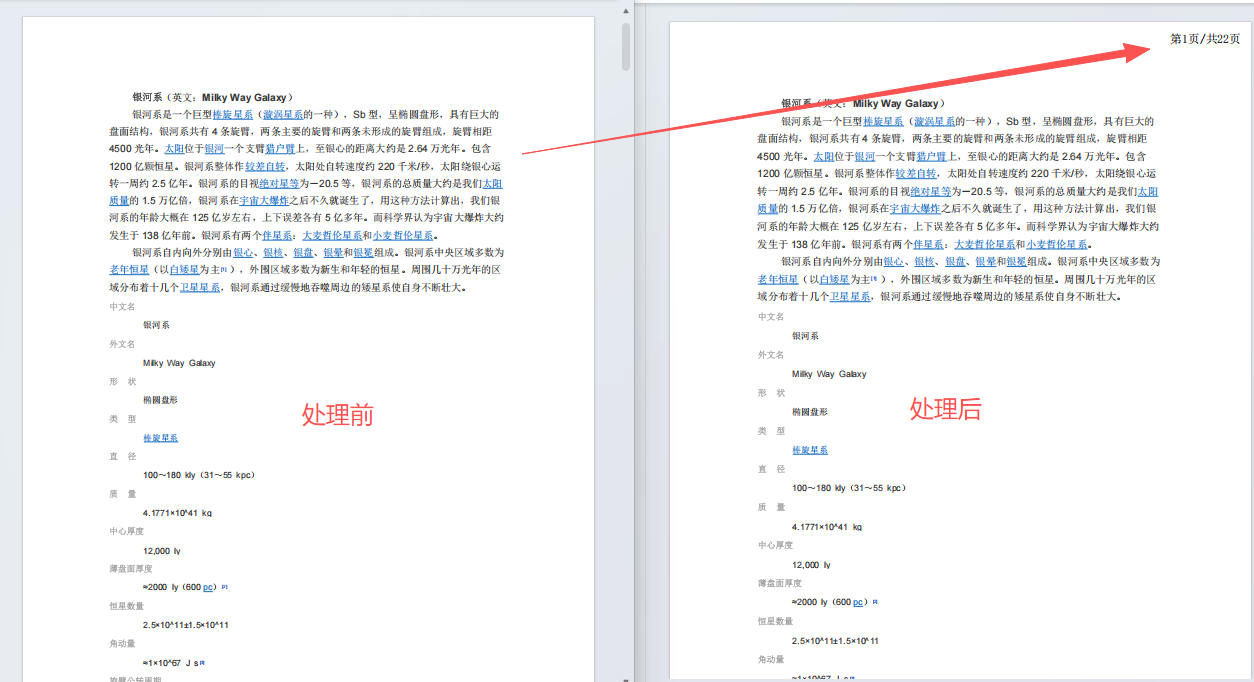The height and width of the screenshot is (682, 1254).
Task: Follow the 白矮星 link in left document
Action: [184, 270]
